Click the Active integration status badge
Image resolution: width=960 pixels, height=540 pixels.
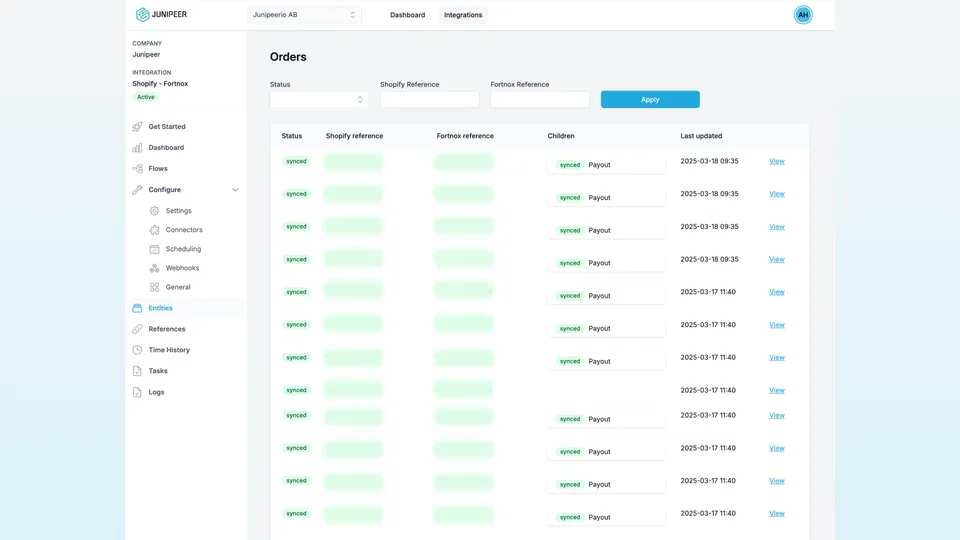coord(146,97)
